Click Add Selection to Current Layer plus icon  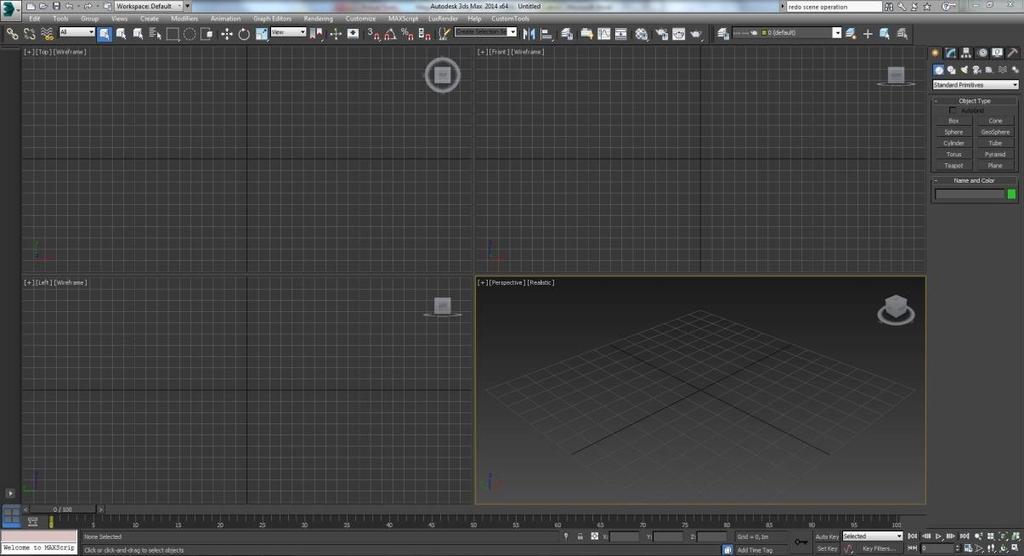(x=867, y=33)
